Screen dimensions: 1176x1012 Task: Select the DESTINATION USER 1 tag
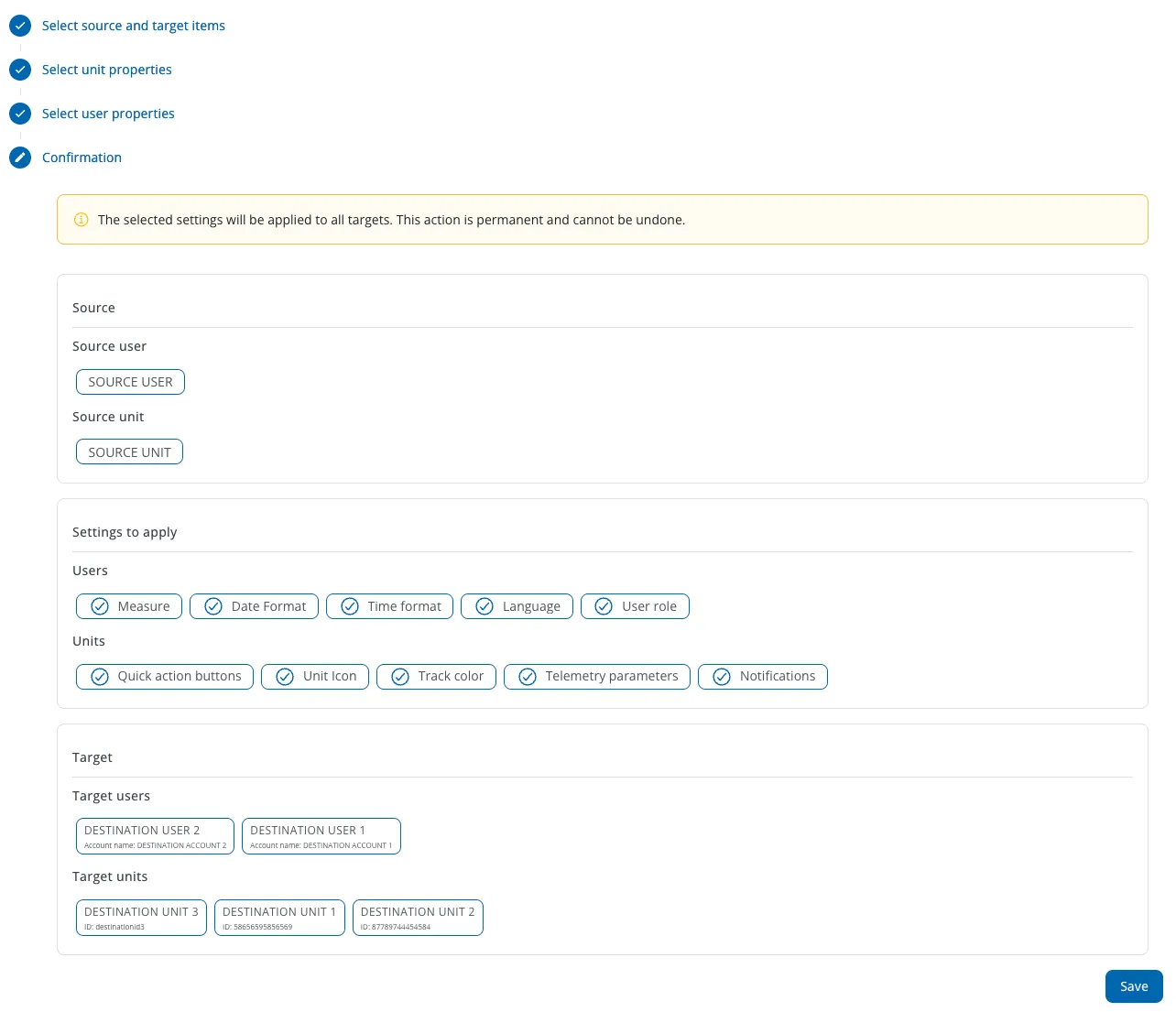(321, 836)
